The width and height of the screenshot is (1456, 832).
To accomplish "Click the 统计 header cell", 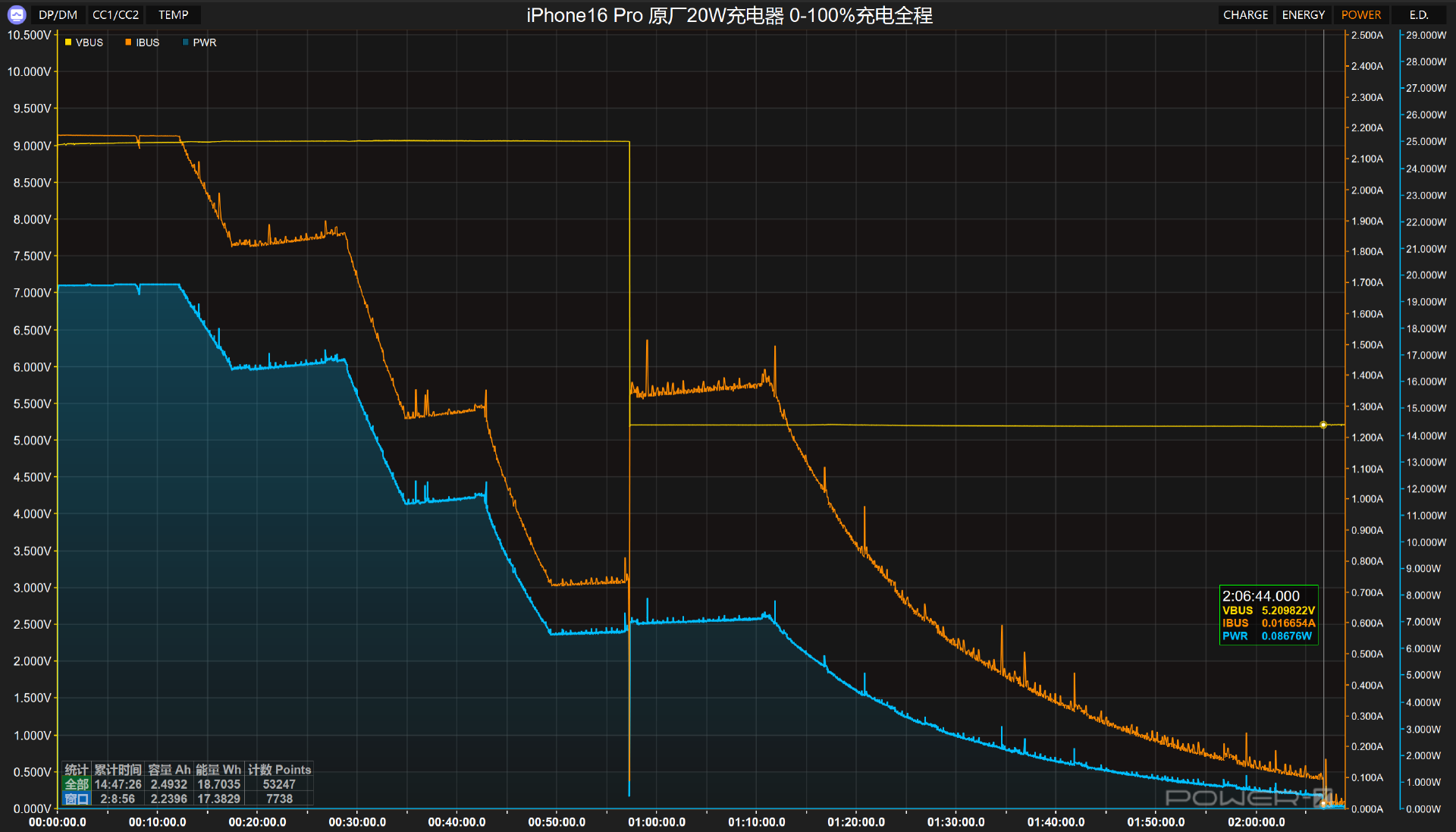I will pos(77,770).
